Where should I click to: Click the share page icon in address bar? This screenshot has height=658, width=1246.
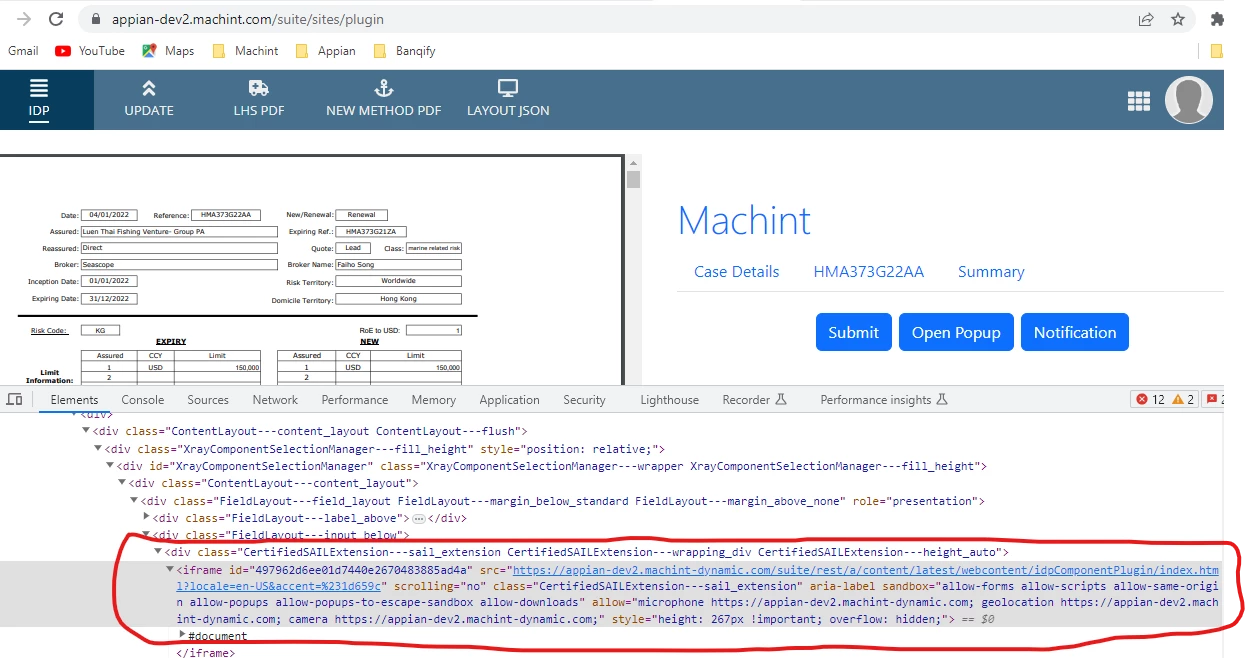pos(1146,19)
